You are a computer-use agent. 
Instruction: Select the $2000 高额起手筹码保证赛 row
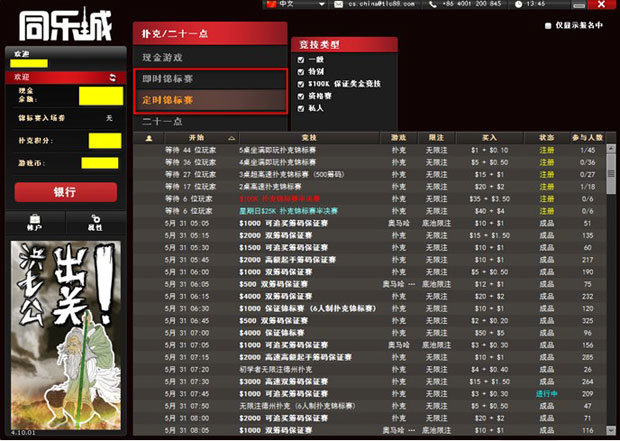pyautogui.click(x=369, y=260)
